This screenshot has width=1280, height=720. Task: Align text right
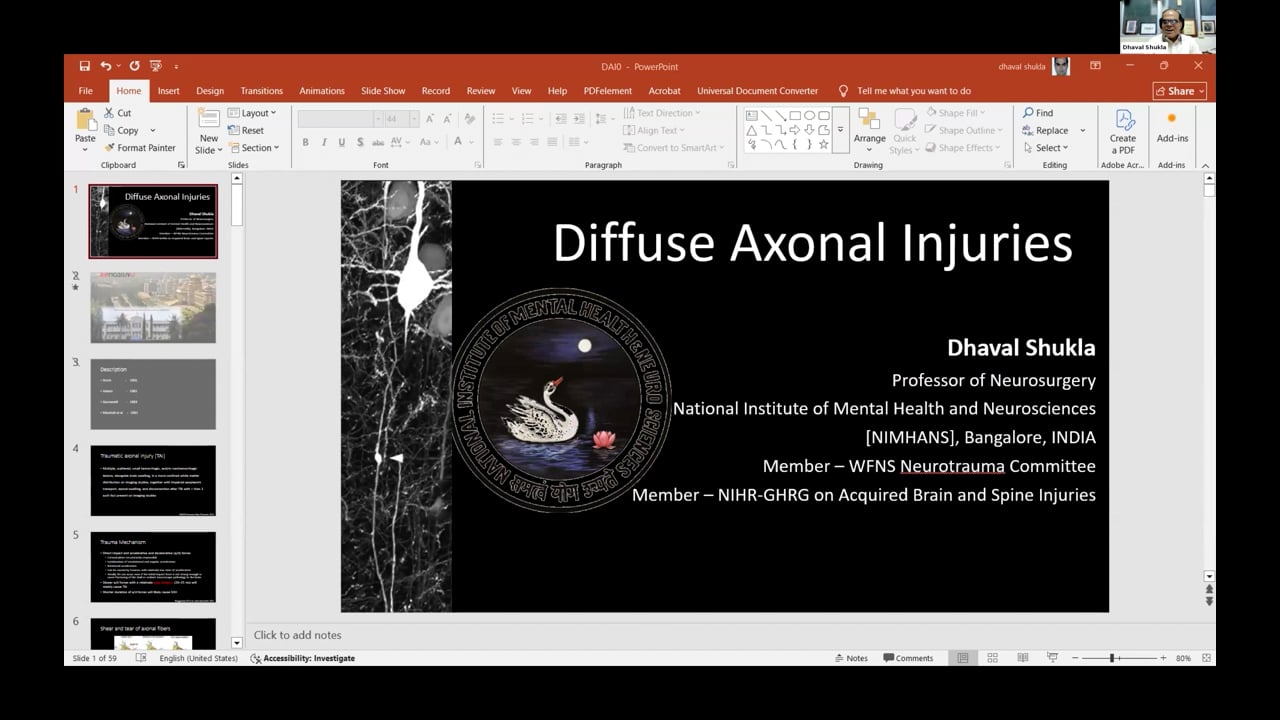pos(535,142)
